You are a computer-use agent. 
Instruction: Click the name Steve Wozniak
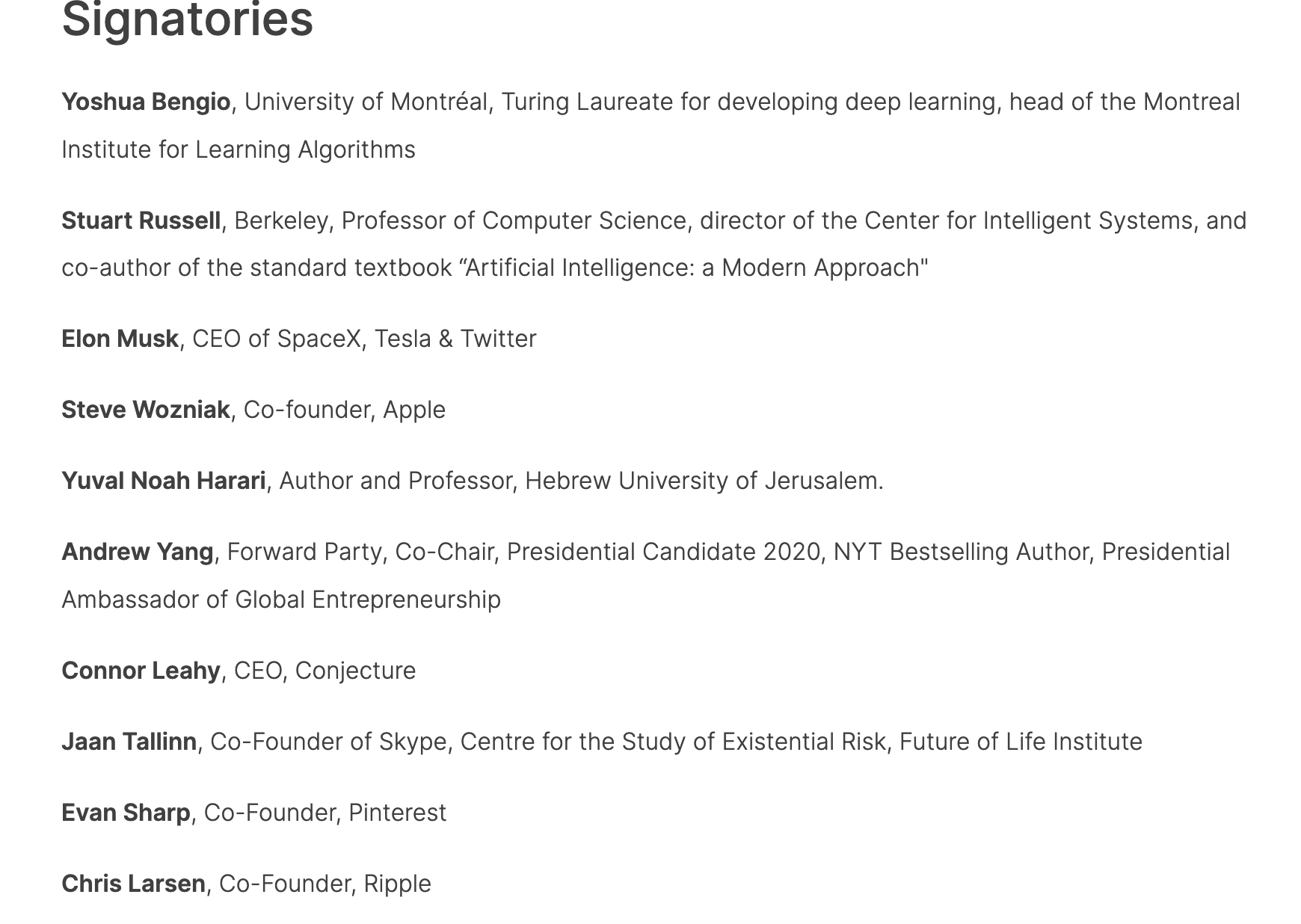(x=145, y=410)
